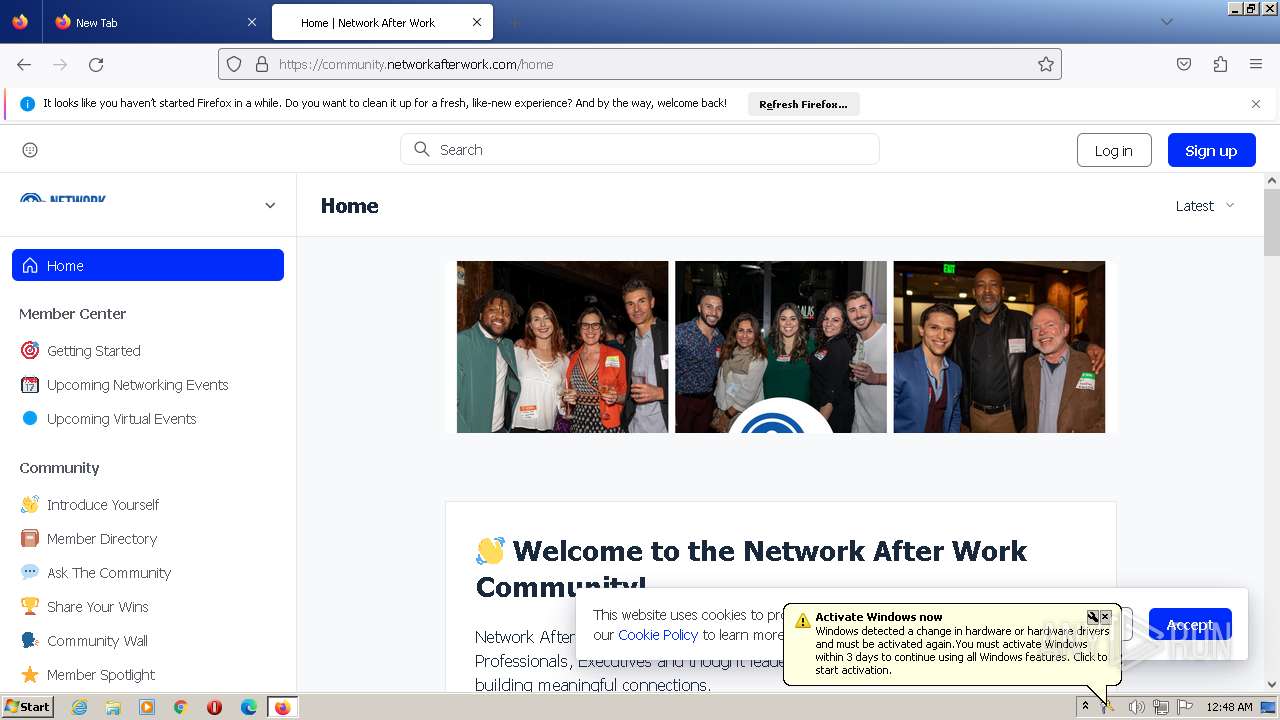This screenshot has height=720, width=1280.
Task: Click the first group photo banner image
Action: tap(562, 347)
